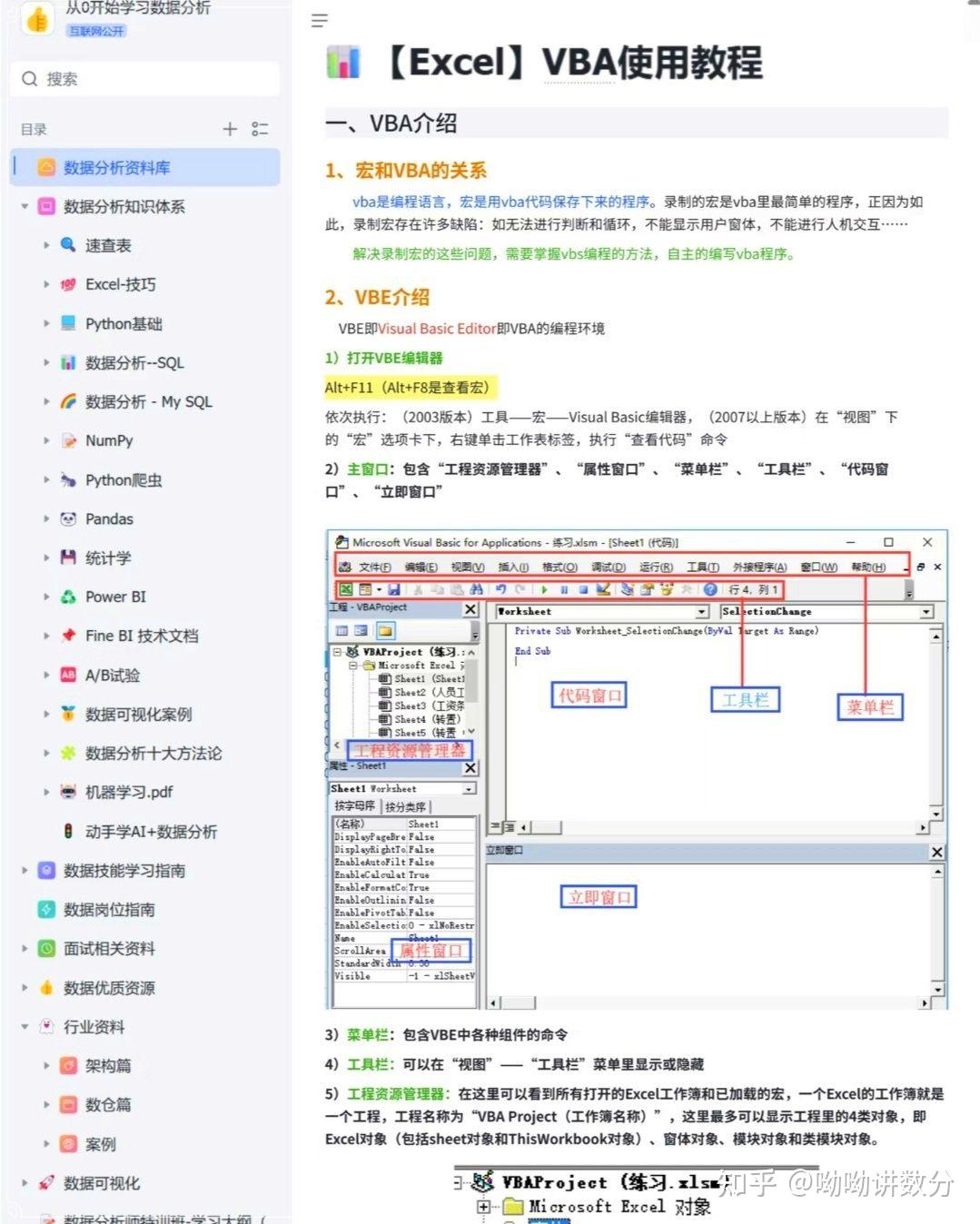Select the 数据可视化 rocket icon
Viewport: 980px width, 1224px height.
[x=46, y=1183]
